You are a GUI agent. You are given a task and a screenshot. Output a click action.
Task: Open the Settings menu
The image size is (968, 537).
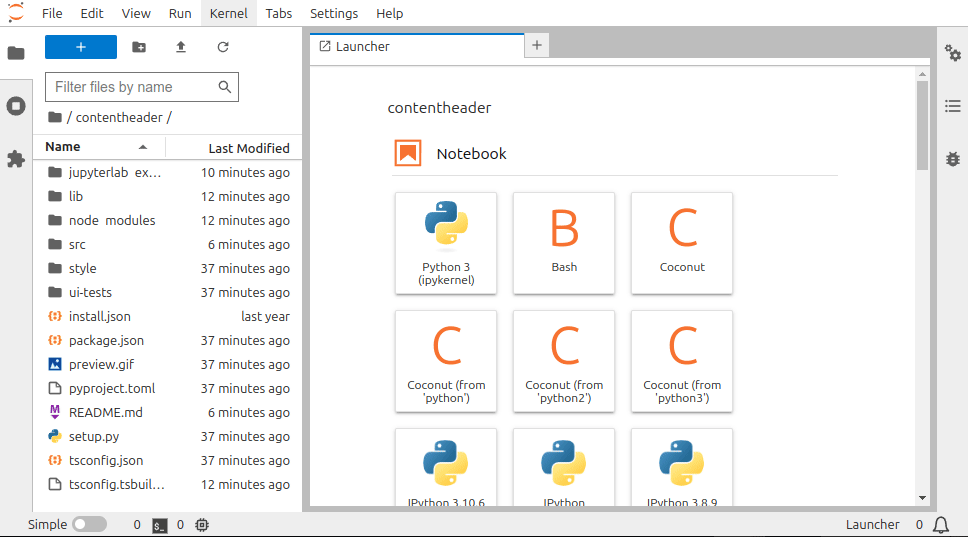pos(334,14)
